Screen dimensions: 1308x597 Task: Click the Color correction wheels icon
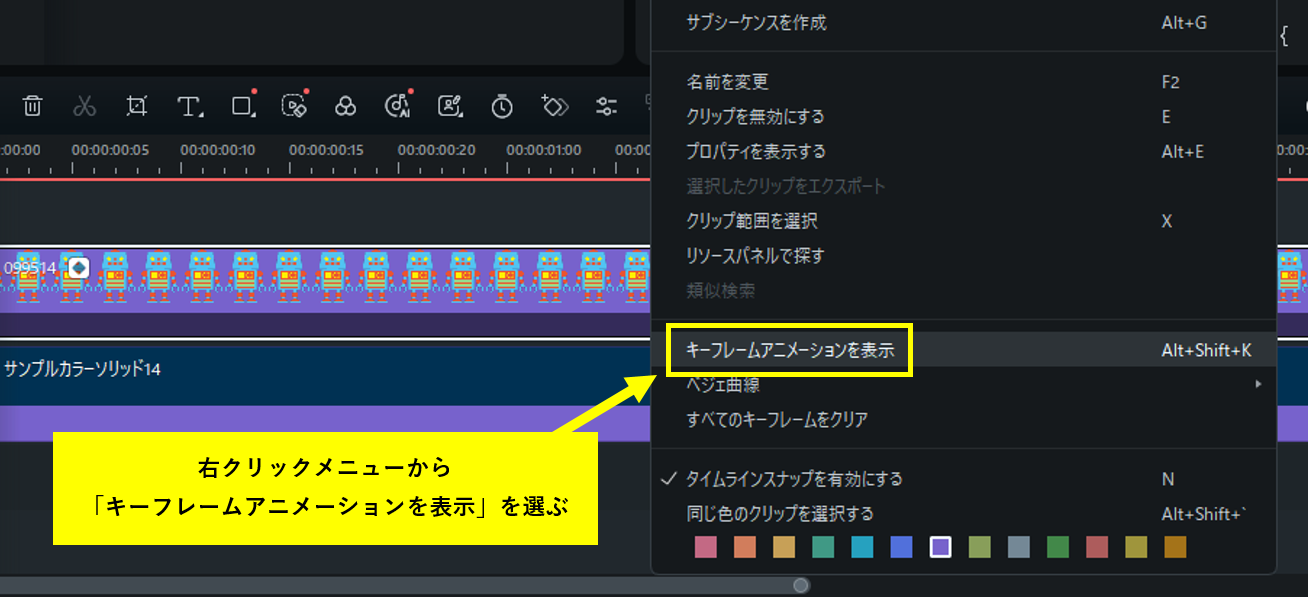pos(345,105)
